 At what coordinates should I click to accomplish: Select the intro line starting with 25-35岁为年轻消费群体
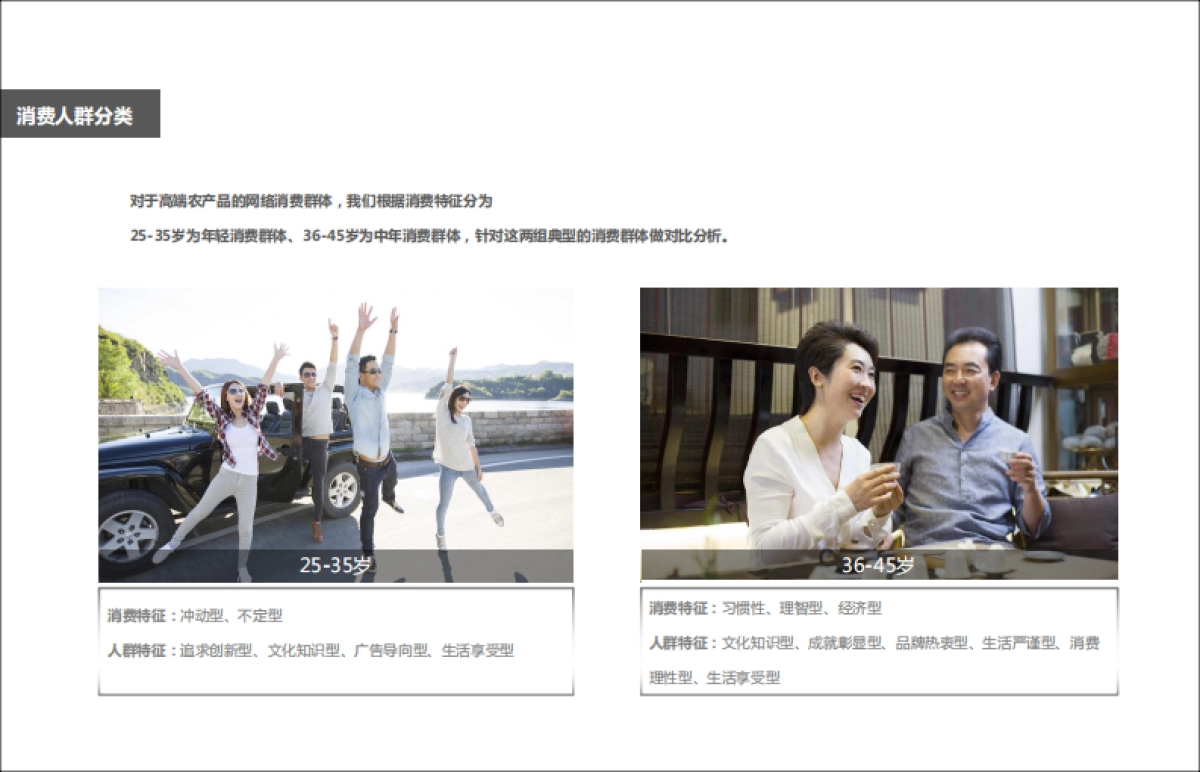429,237
